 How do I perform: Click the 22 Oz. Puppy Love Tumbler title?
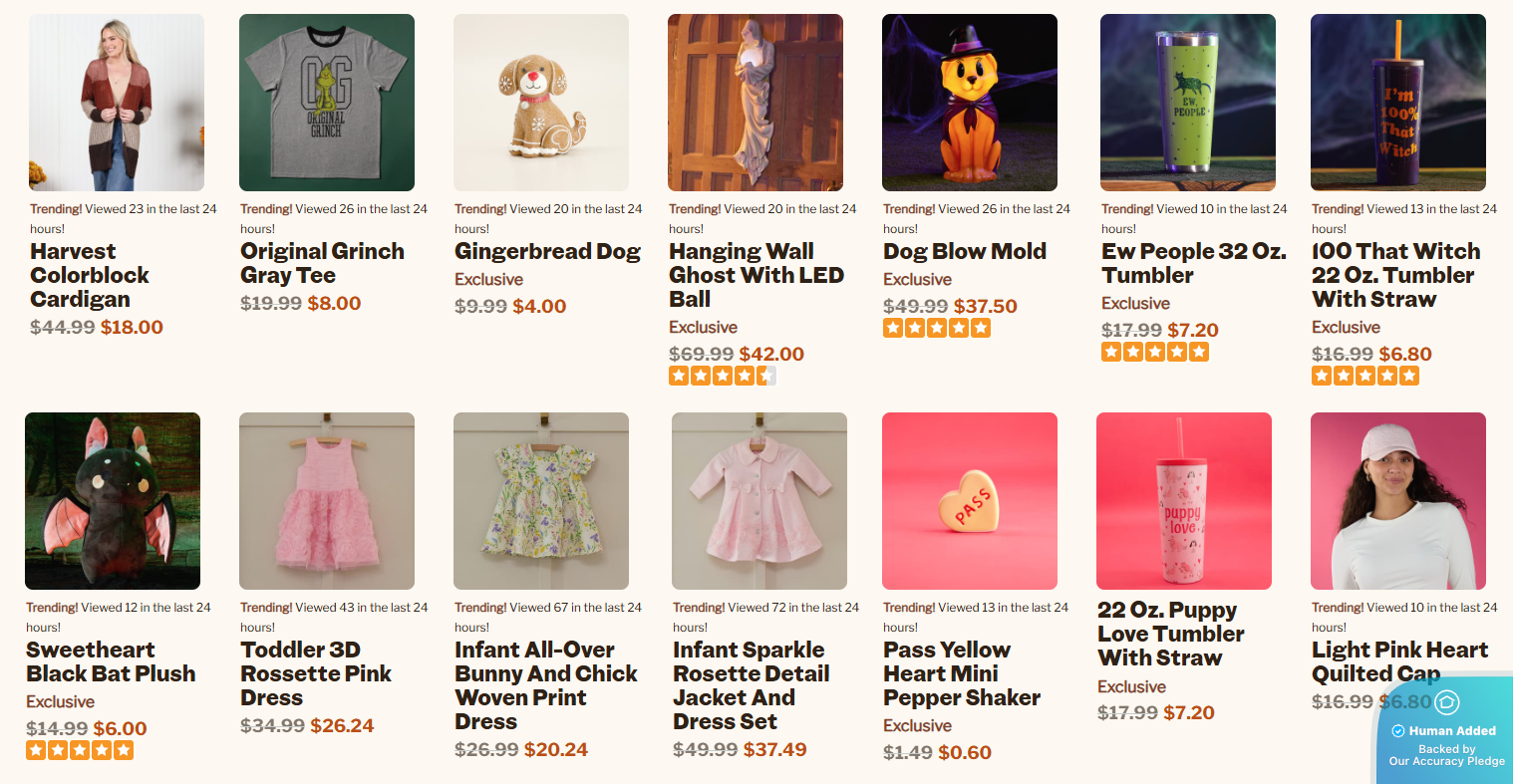coord(1170,634)
